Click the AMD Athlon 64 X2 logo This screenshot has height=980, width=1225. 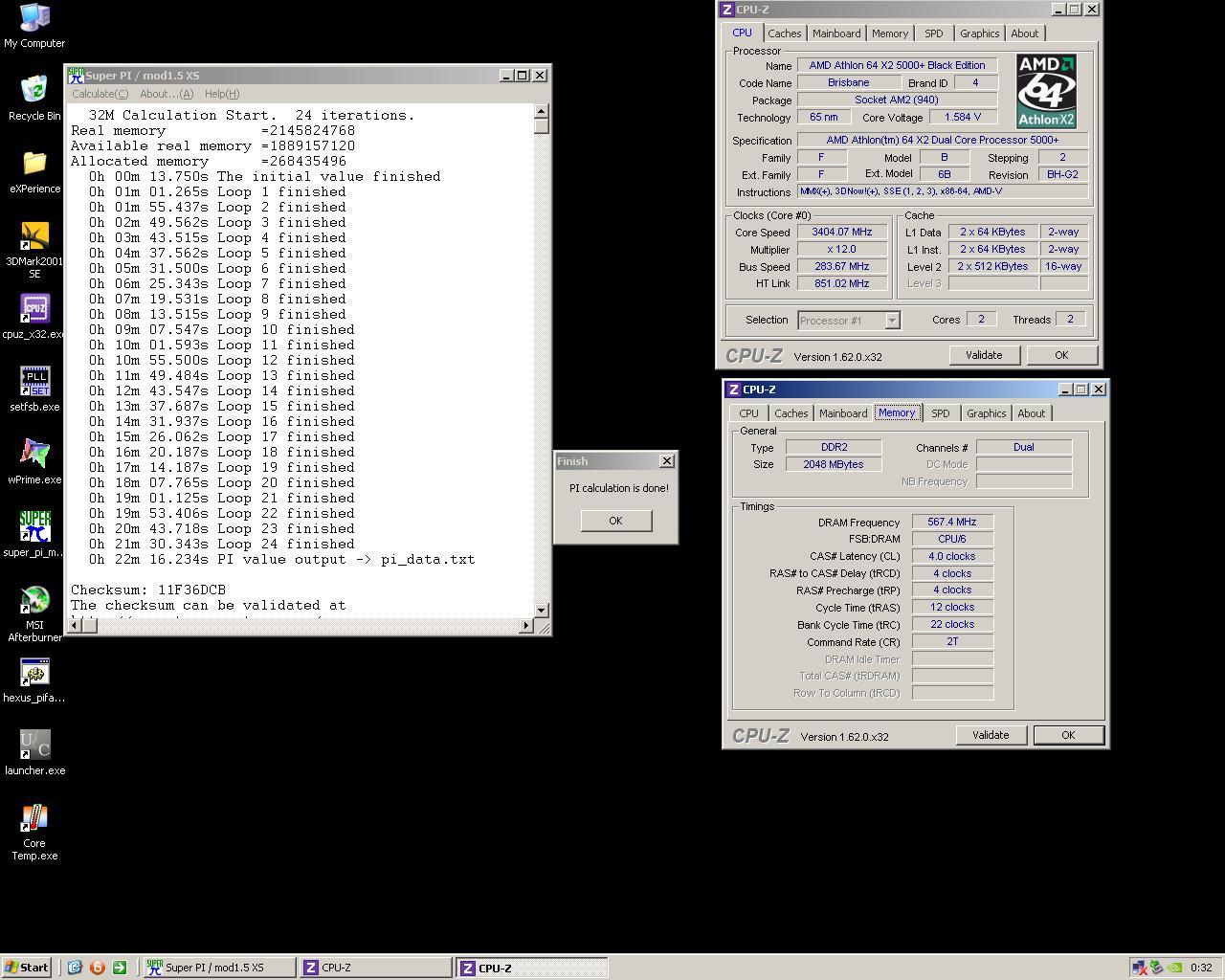click(1046, 91)
